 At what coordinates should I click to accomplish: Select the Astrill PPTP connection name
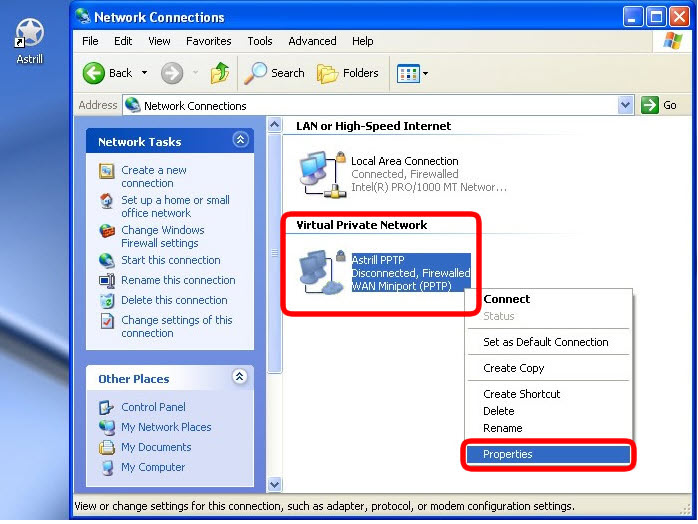[378, 260]
